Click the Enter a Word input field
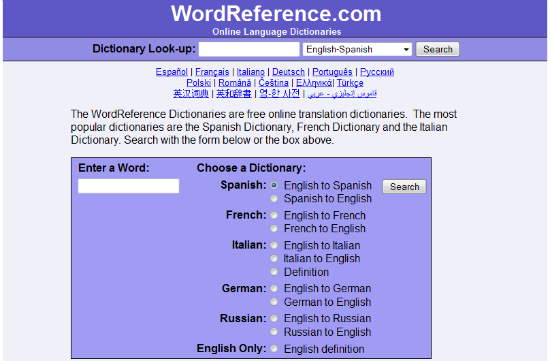Viewport: 550px width, 361px height. pyautogui.click(x=128, y=186)
